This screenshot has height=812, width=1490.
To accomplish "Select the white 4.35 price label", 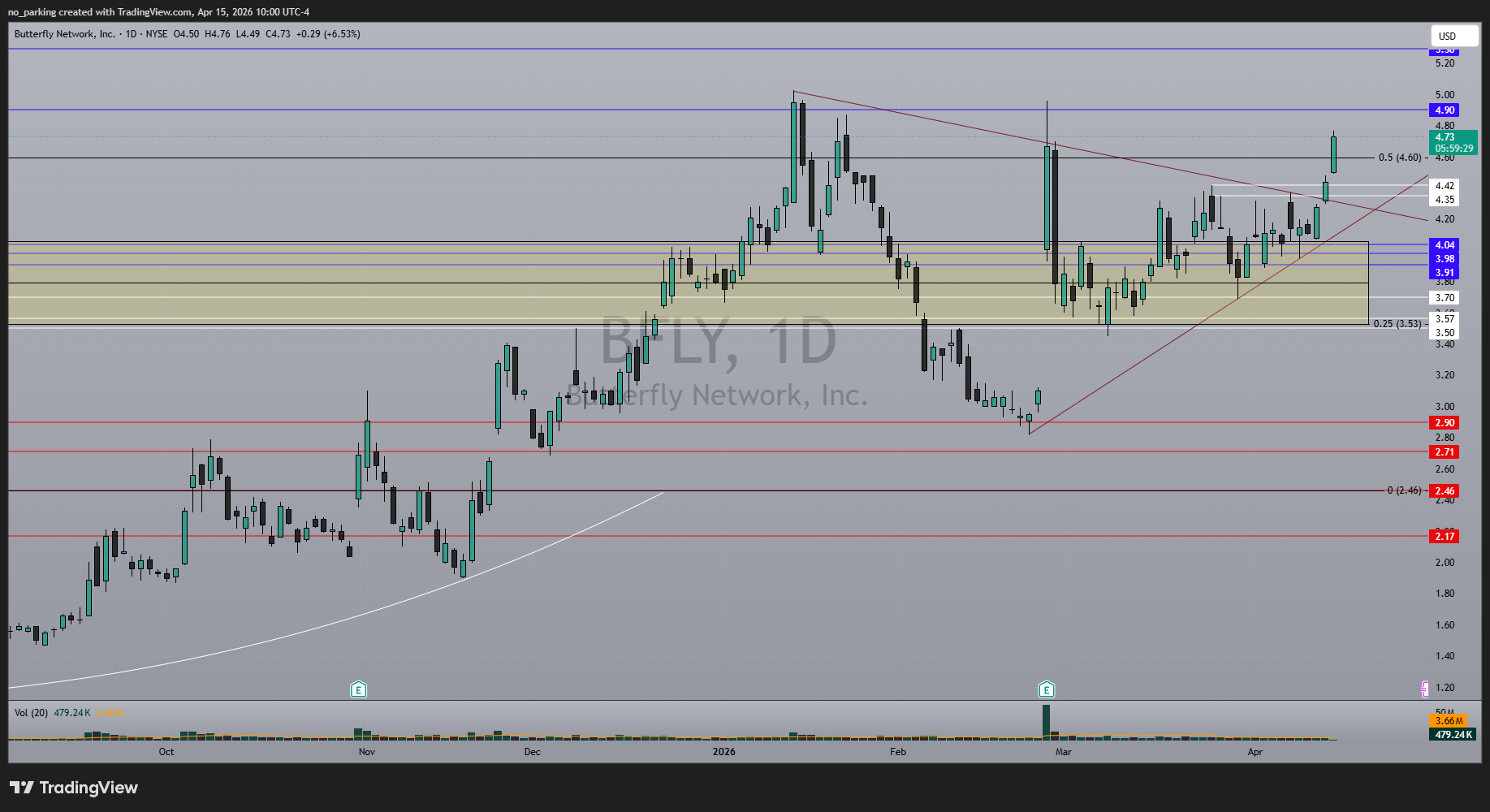I will [1445, 200].
